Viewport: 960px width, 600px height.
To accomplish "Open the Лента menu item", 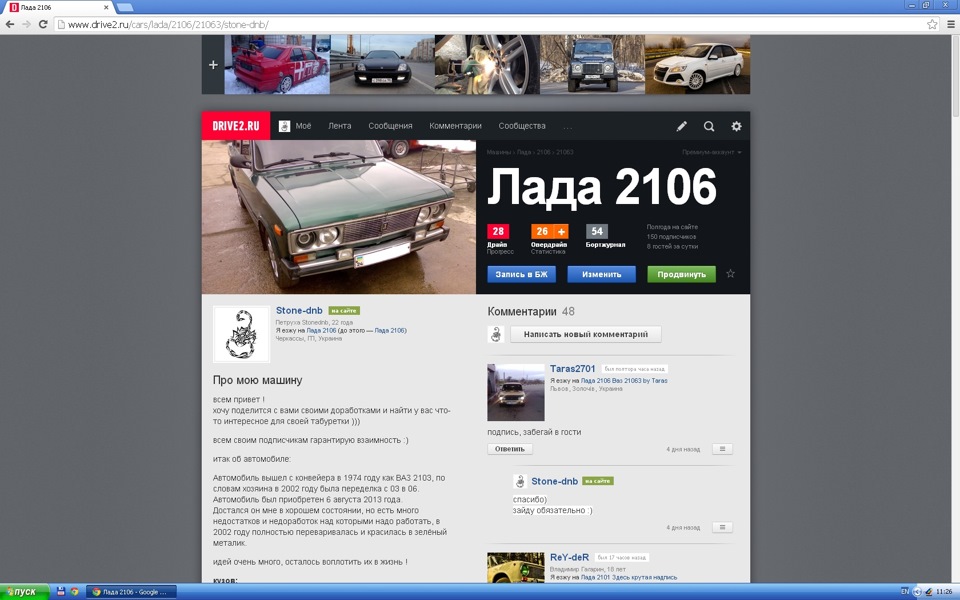I will (x=340, y=126).
